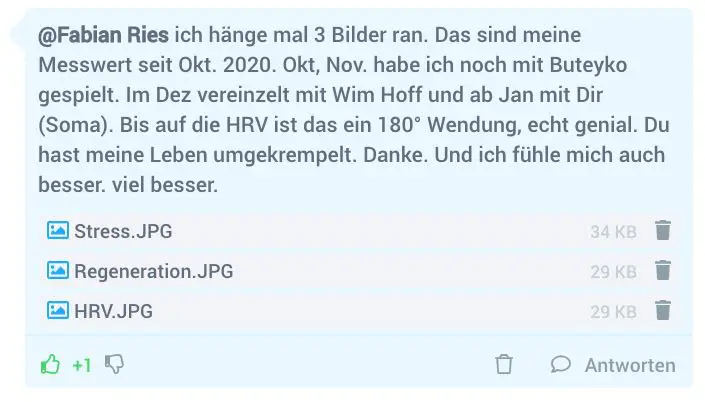Open the Regeneration.JPG file link
This screenshot has height=402, width=705.
pos(154,271)
